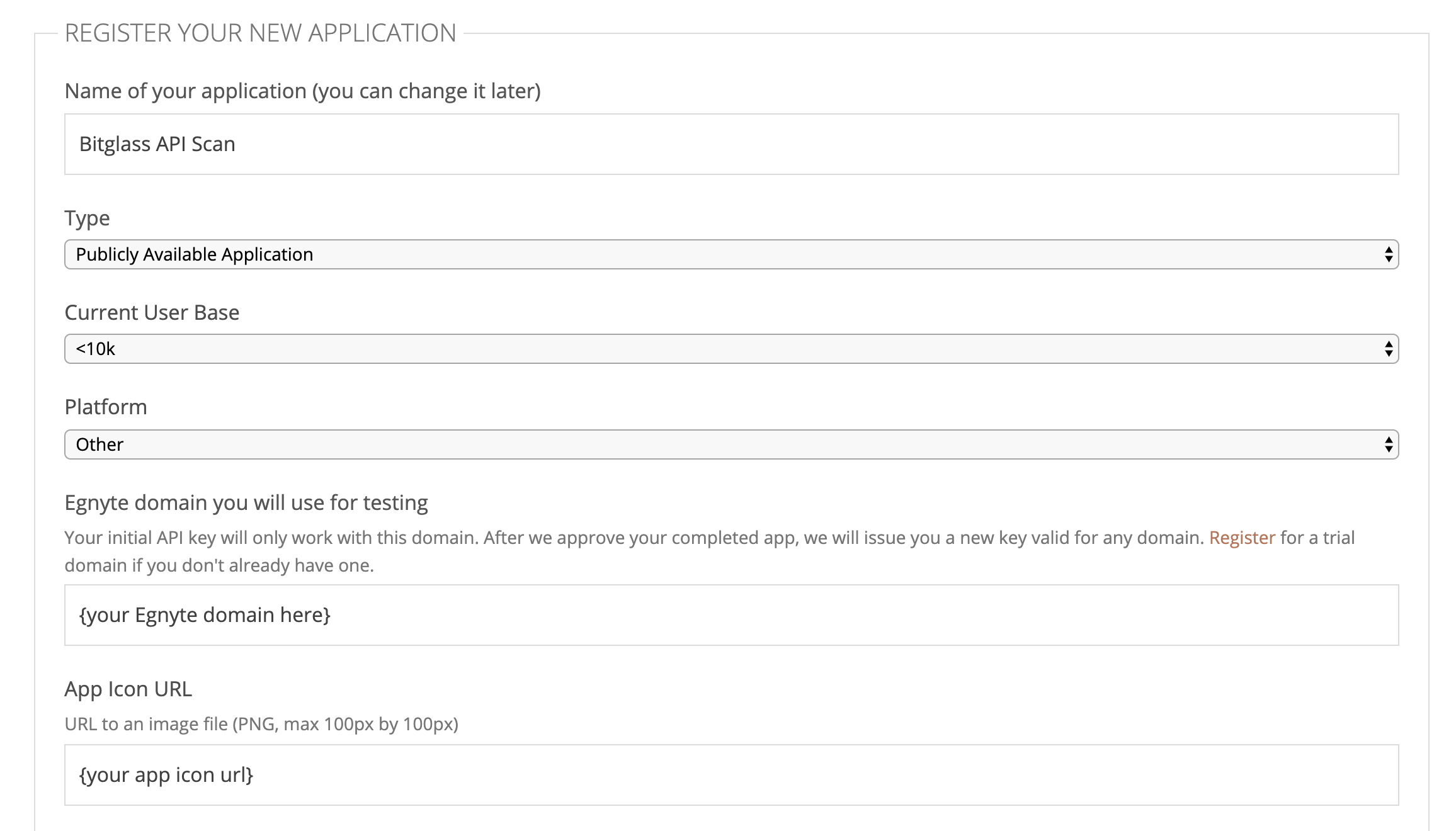This screenshot has height=831, width=1456.
Task: Select the text 'Bitglass API Scan'
Action: click(x=157, y=144)
